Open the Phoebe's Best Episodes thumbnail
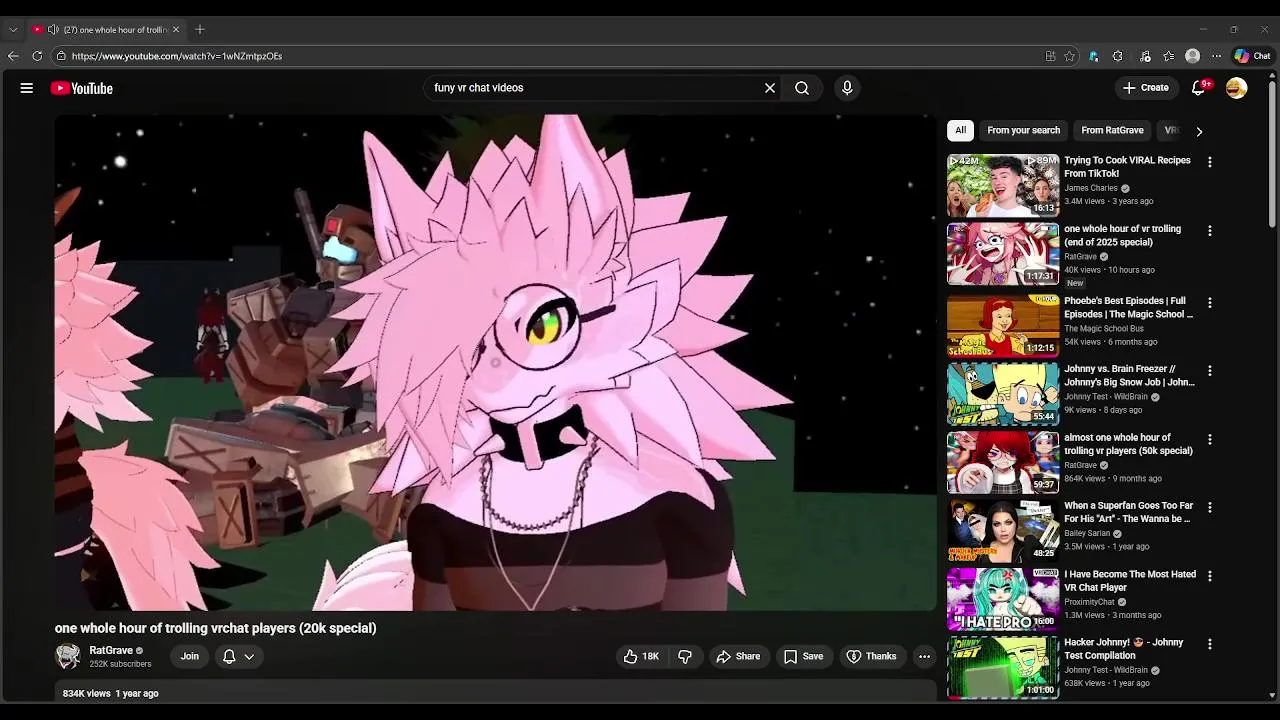 tap(1003, 326)
